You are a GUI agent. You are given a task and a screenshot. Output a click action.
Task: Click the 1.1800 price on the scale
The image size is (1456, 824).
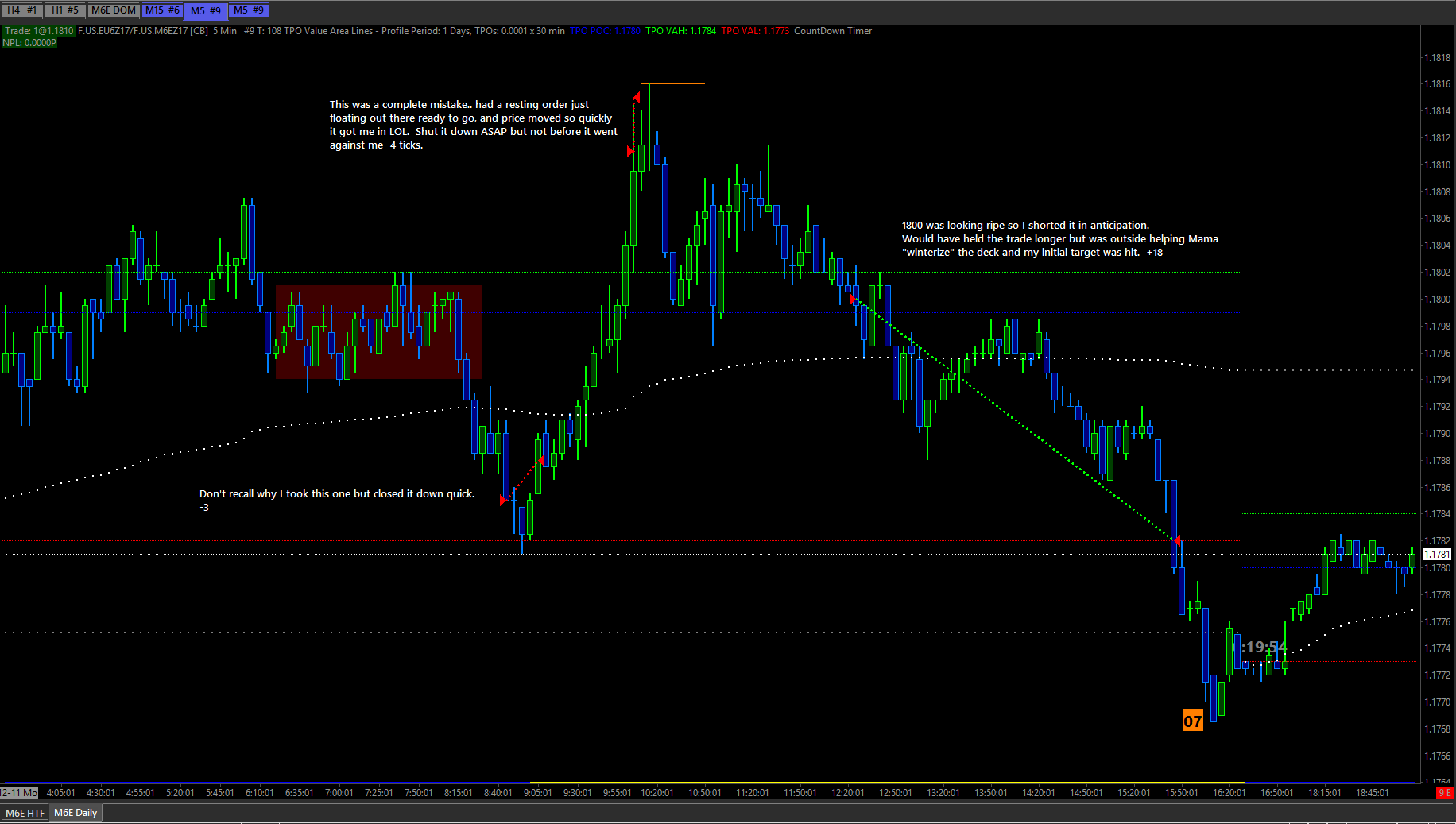coord(1437,300)
